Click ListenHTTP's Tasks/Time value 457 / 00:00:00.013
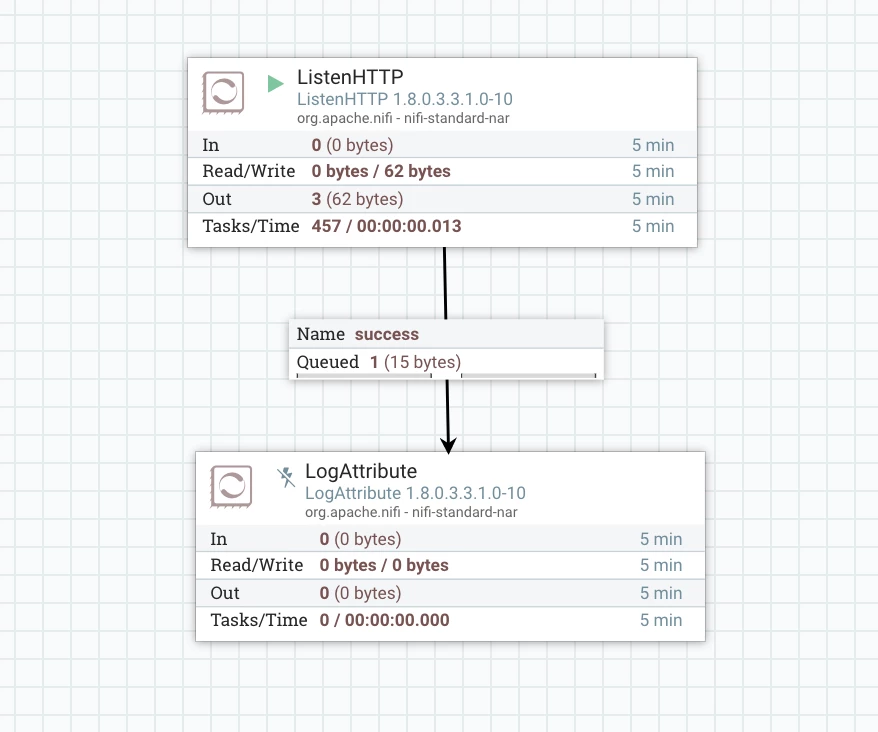Image resolution: width=878 pixels, height=732 pixels. coord(386,226)
